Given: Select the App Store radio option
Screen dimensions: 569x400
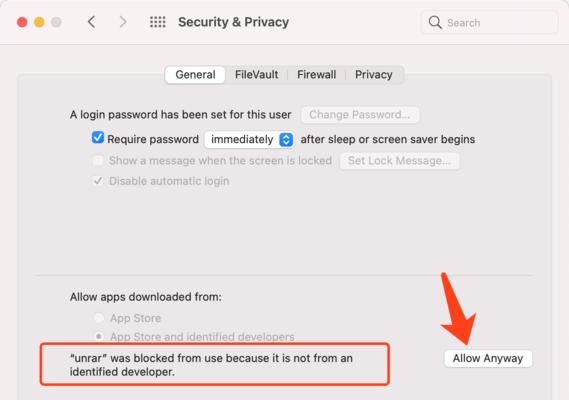Looking at the screenshot, I should coord(99,318).
